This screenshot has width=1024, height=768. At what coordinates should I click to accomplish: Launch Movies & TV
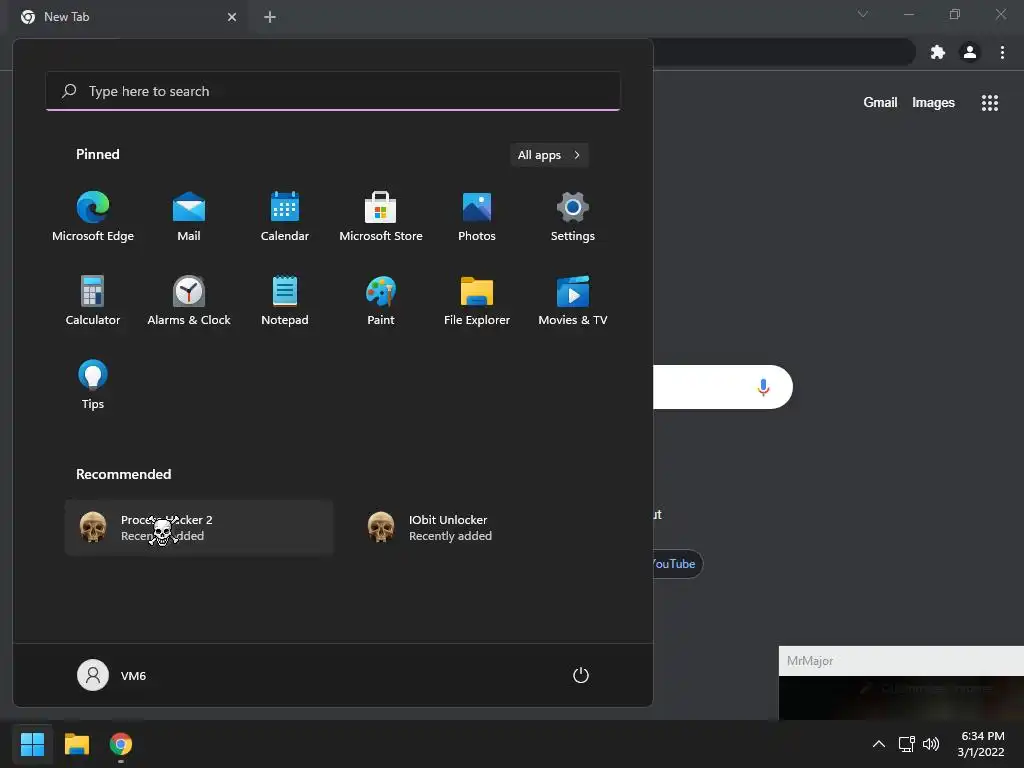(573, 300)
